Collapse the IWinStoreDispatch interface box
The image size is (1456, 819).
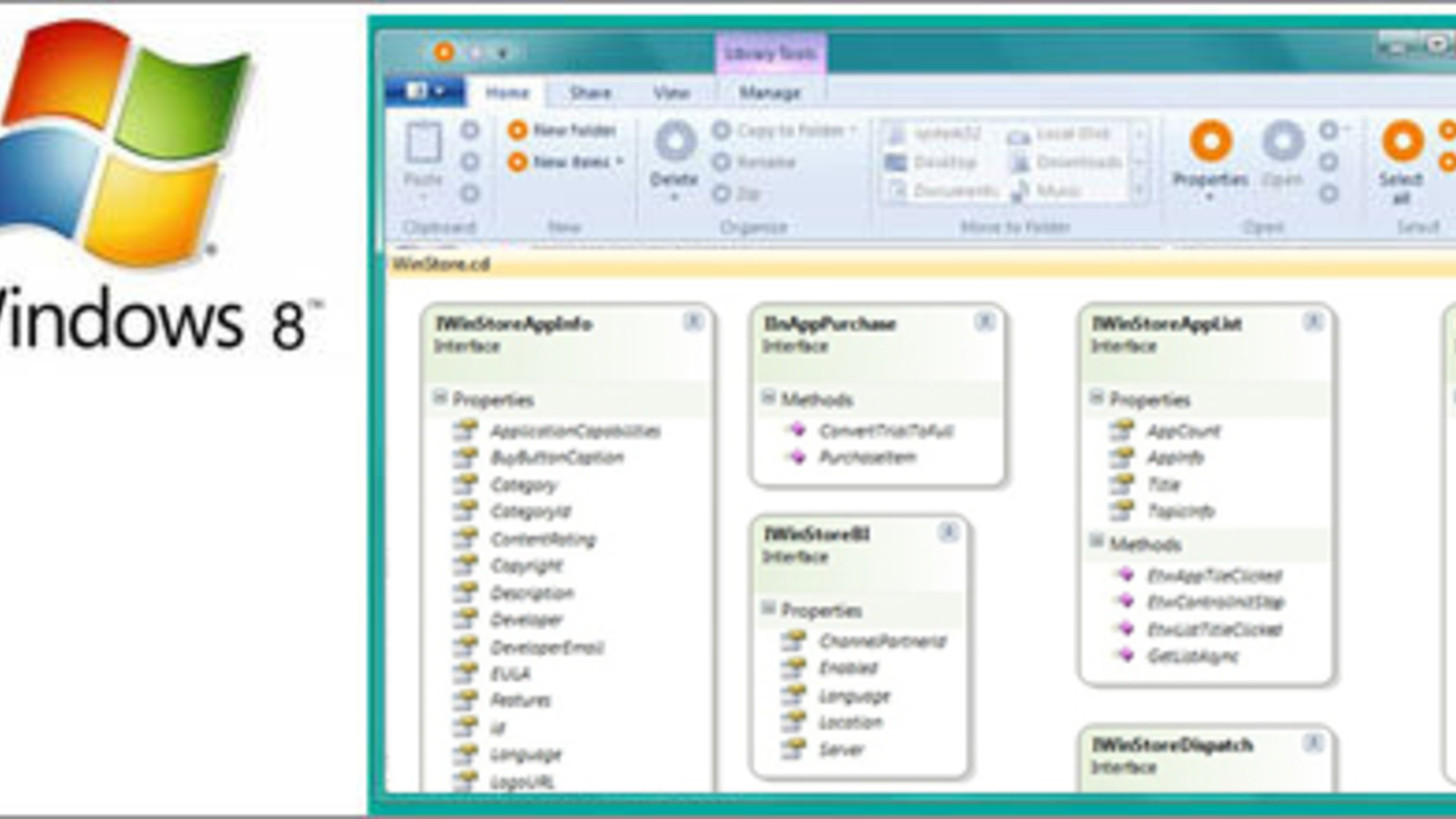(x=1313, y=743)
